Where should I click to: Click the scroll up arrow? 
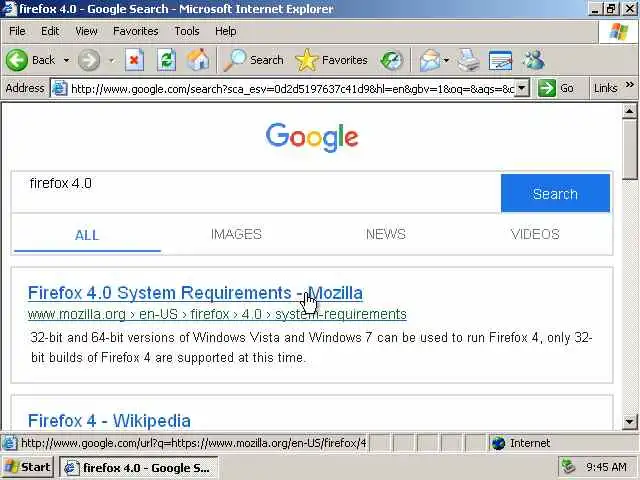click(630, 111)
